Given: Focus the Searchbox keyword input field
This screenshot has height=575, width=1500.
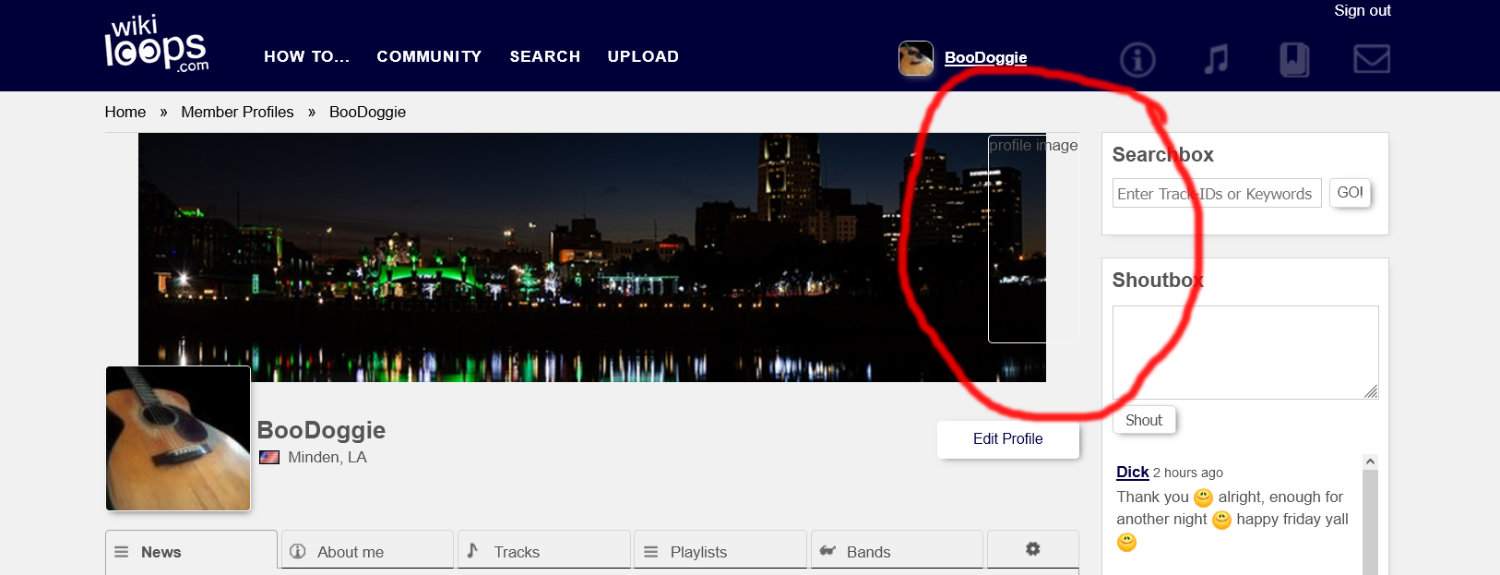Looking at the screenshot, I should (1216, 194).
